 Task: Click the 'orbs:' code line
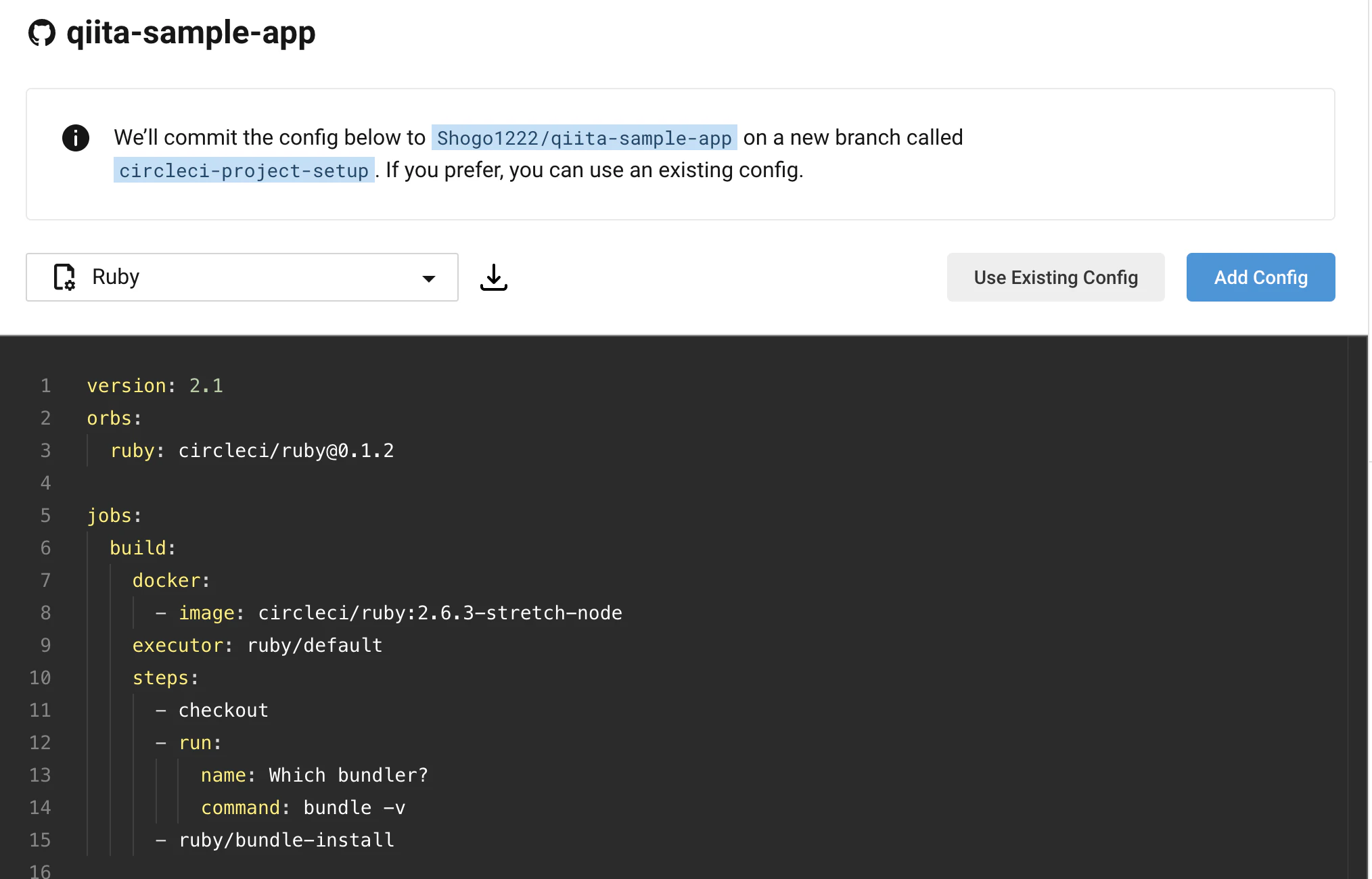coord(114,418)
